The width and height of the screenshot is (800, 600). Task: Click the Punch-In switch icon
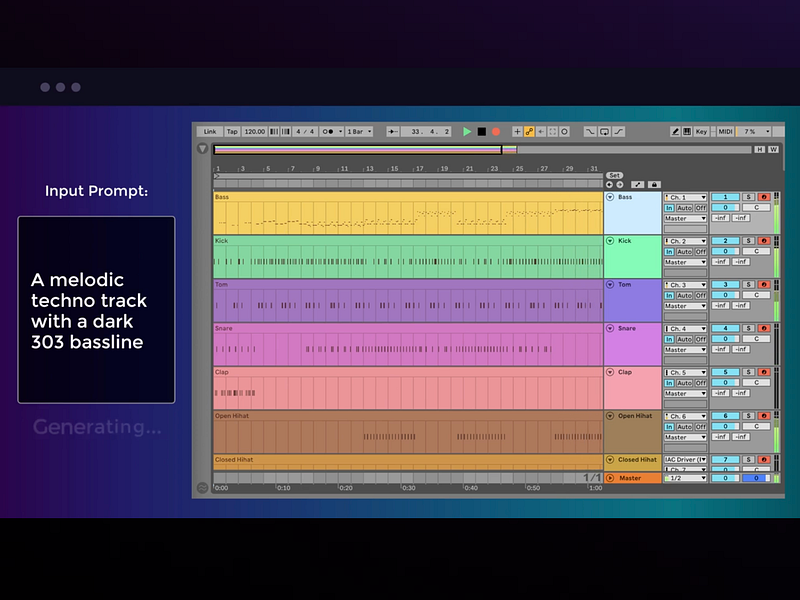pos(590,132)
